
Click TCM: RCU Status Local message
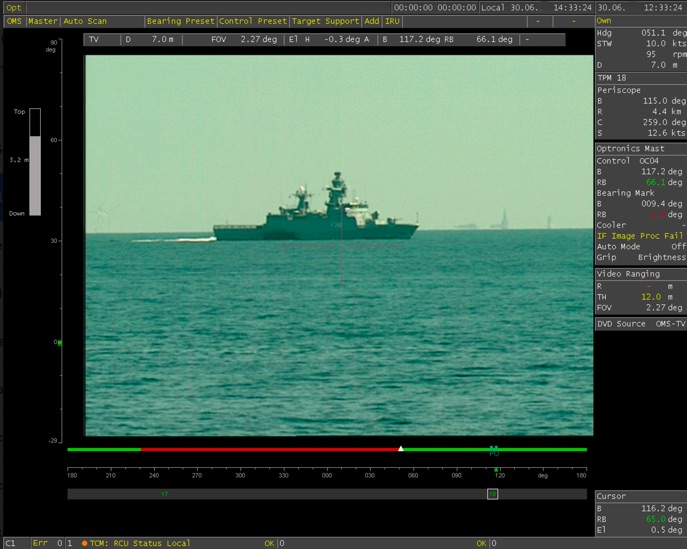(x=140, y=543)
